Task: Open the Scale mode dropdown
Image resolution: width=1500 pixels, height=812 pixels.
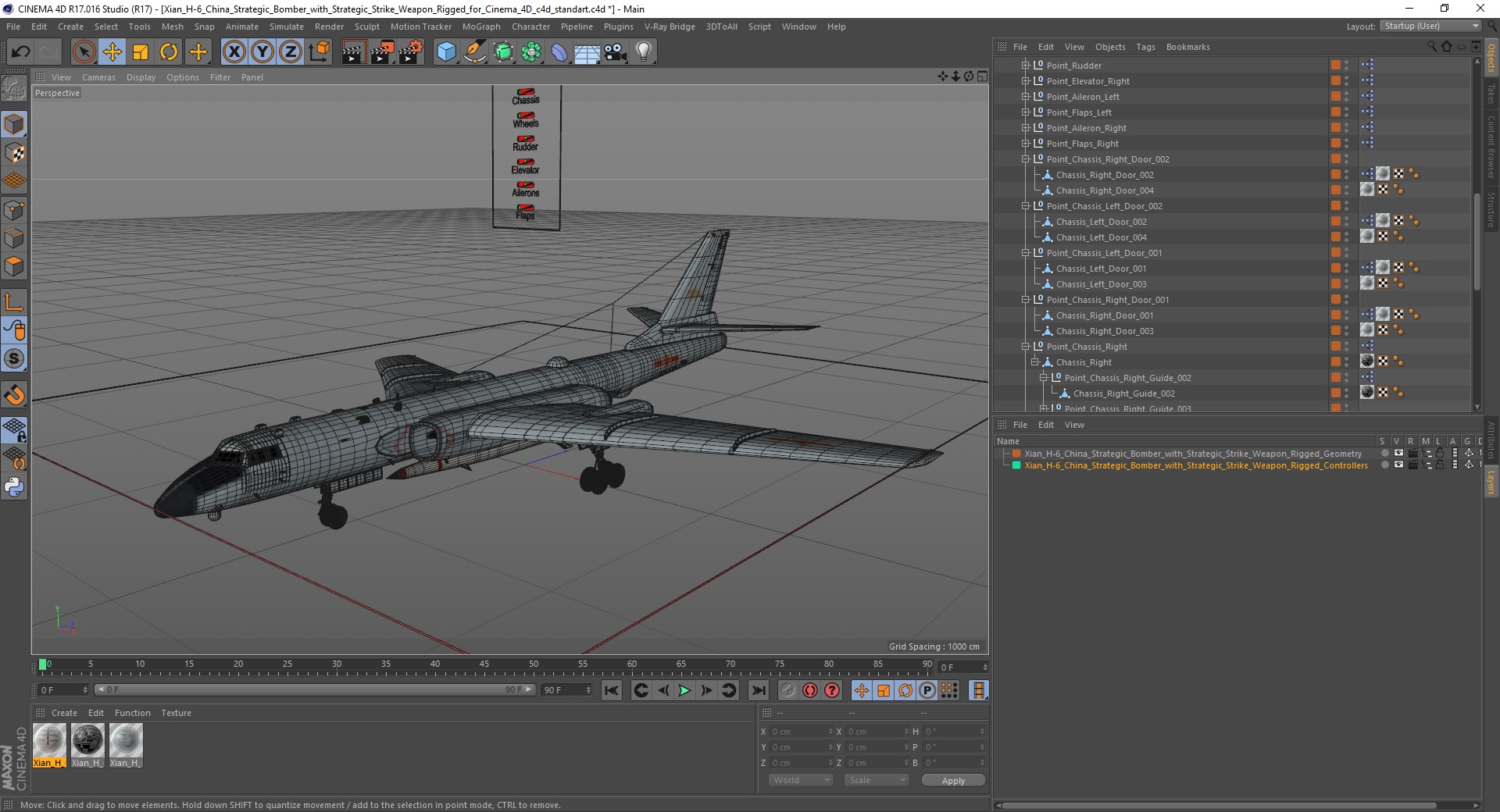Action: [876, 780]
